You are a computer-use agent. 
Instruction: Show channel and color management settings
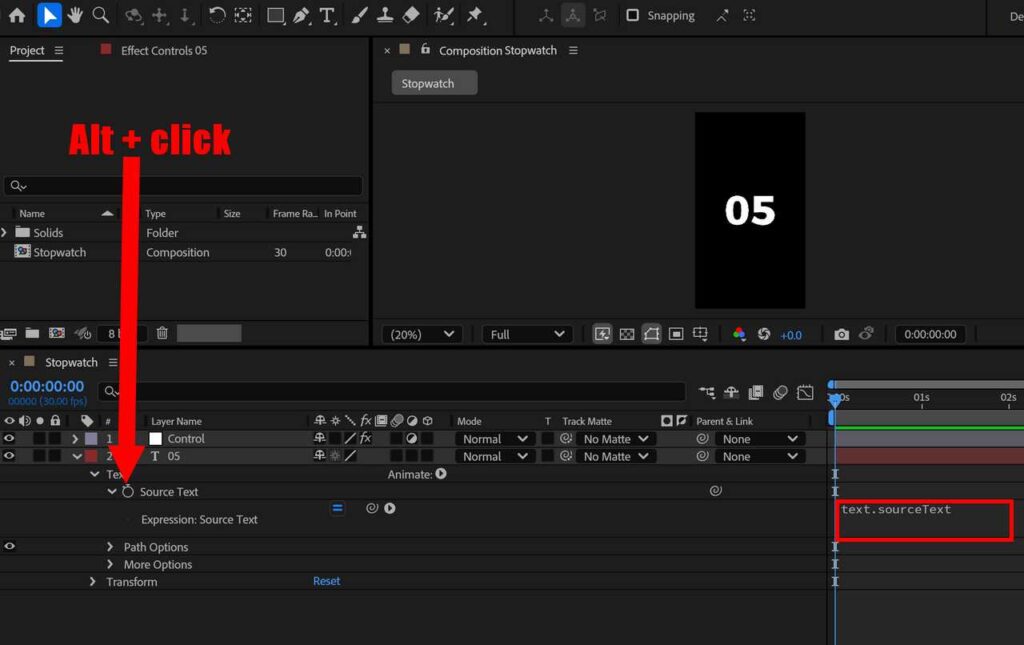pos(739,334)
